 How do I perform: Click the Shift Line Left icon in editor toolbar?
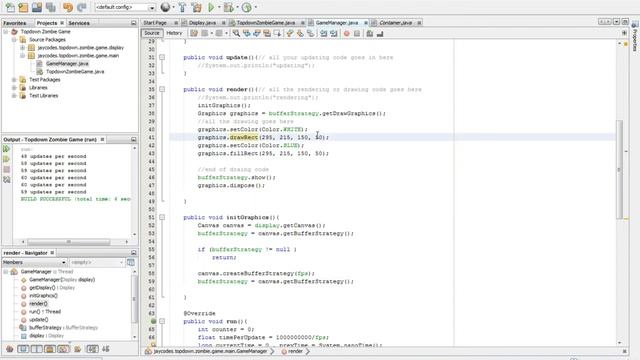click(x=324, y=33)
